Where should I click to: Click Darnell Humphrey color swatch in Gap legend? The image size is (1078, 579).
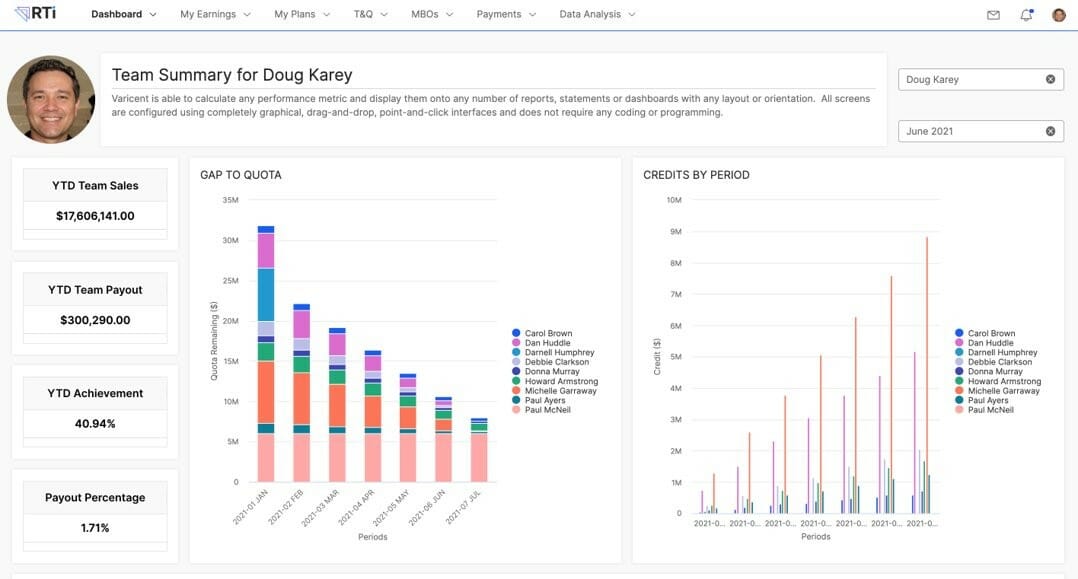pyautogui.click(x=516, y=353)
